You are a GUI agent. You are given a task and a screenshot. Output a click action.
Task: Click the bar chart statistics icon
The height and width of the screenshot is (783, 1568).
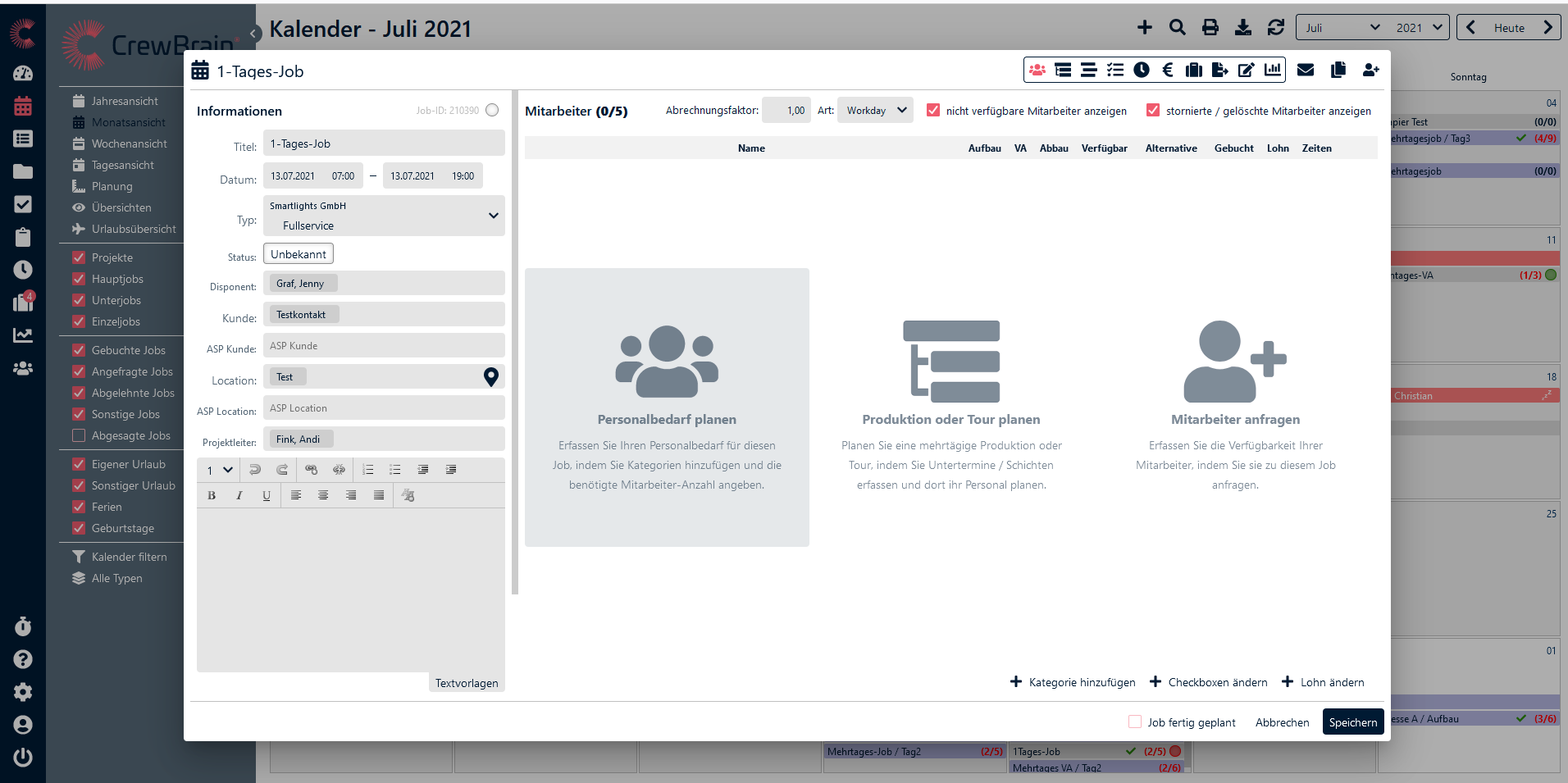pos(1273,71)
